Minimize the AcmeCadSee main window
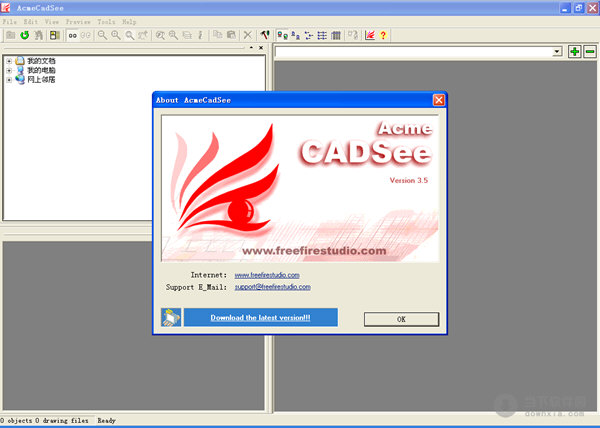Viewport: 600px width, 428px height. click(565, 8)
